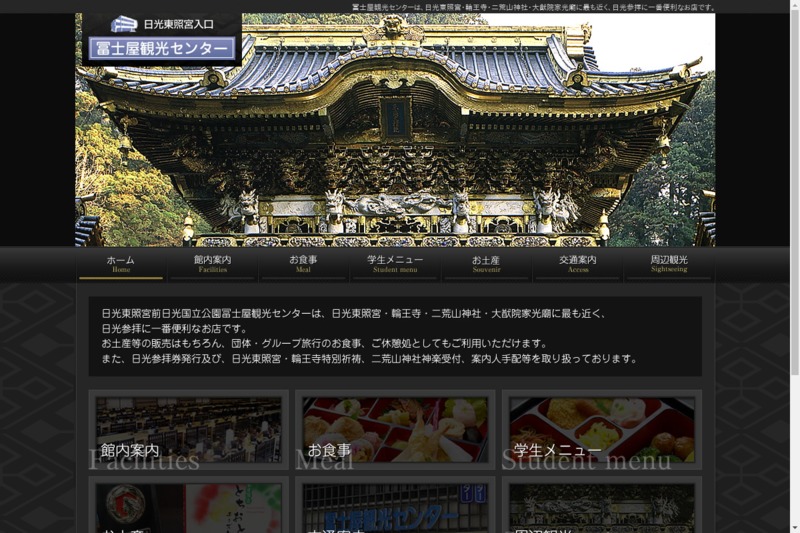Open 学生メニュー Student menu nav item
The height and width of the screenshot is (533, 800).
[395, 264]
